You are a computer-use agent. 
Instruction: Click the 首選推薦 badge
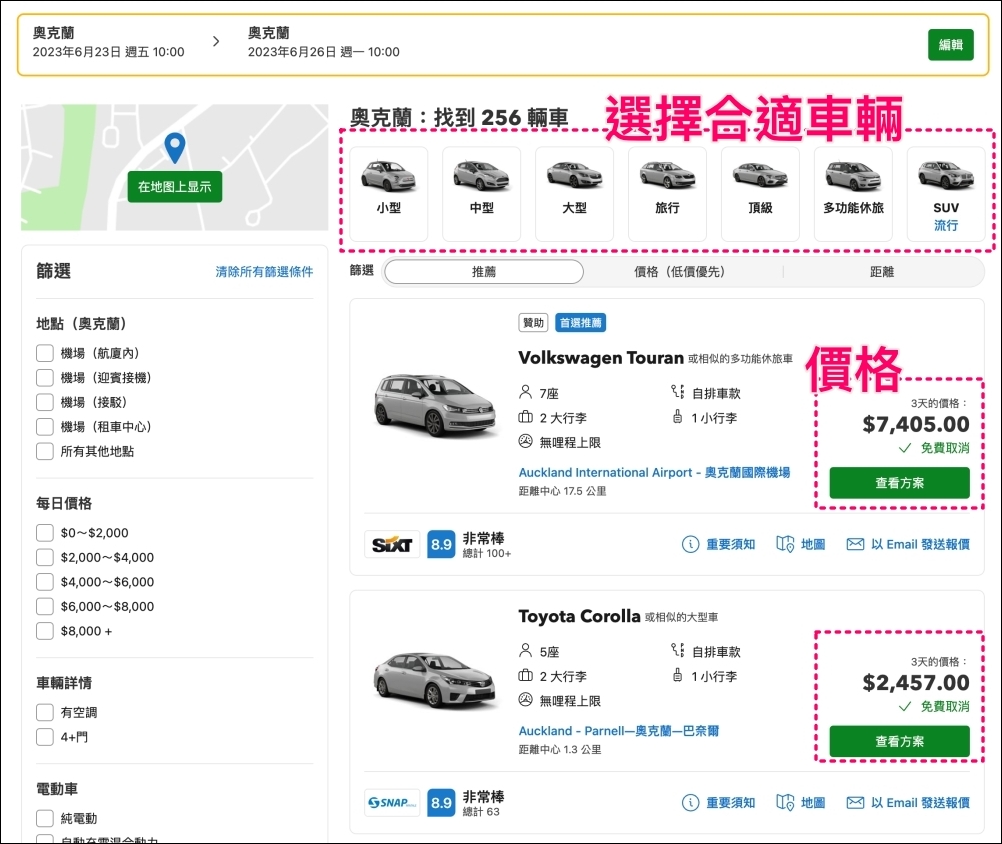tap(580, 323)
